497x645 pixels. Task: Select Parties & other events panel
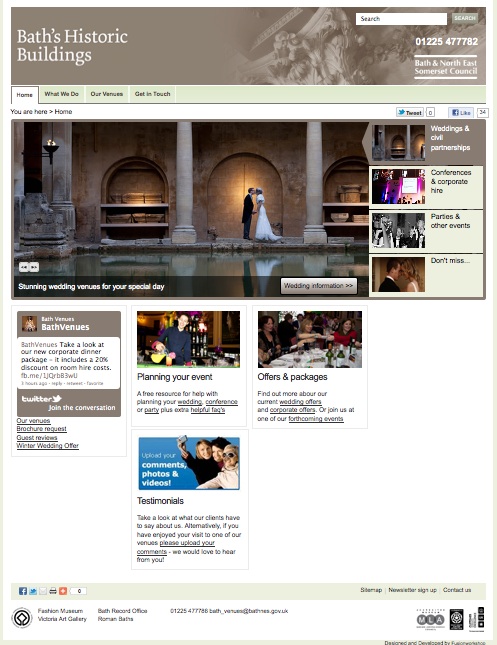click(426, 230)
